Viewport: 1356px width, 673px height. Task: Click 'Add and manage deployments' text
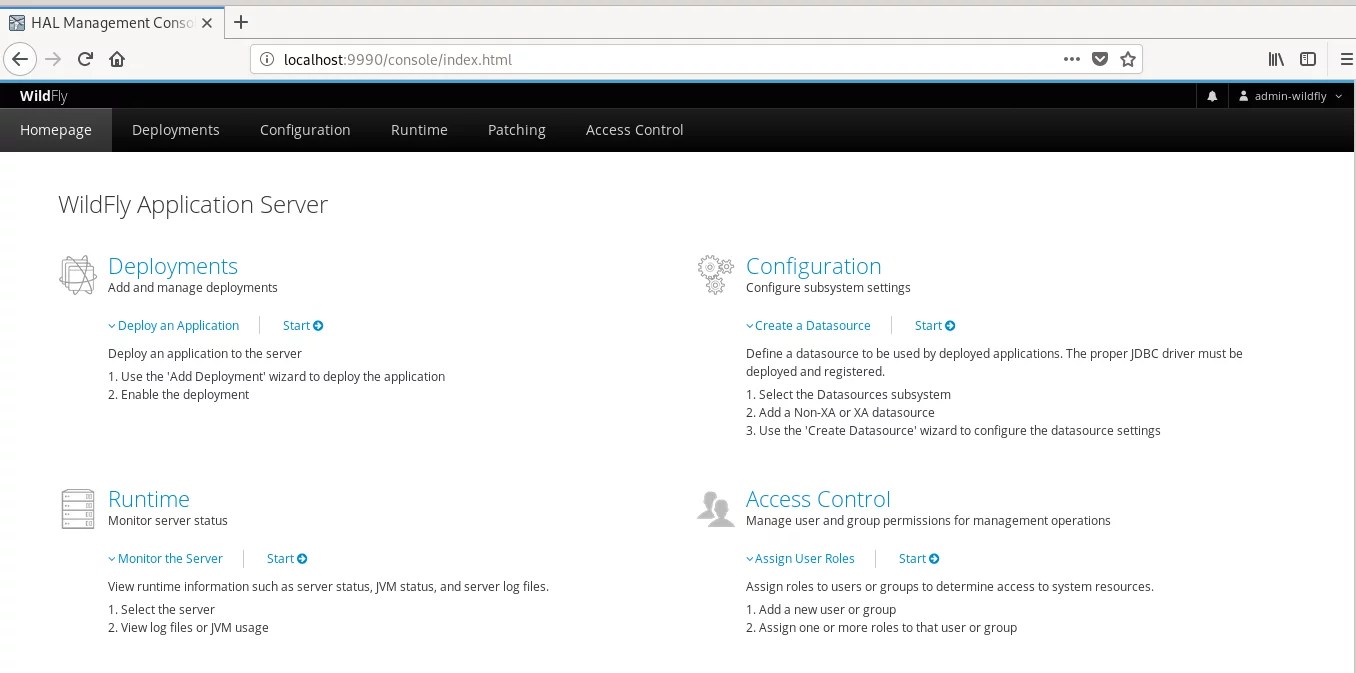(193, 287)
